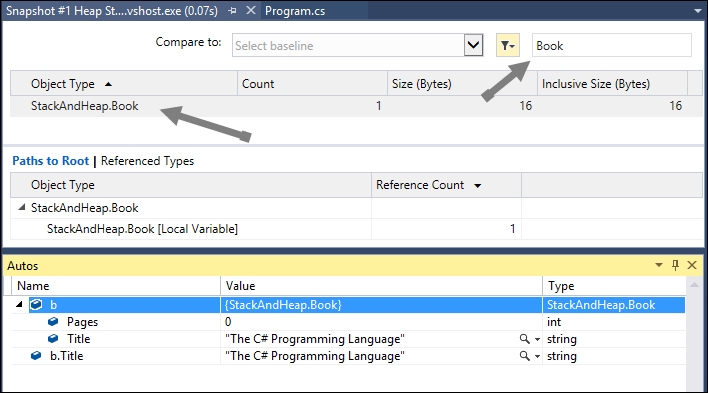
Task: Open Autos window options dropdown arrow
Action: [659, 265]
